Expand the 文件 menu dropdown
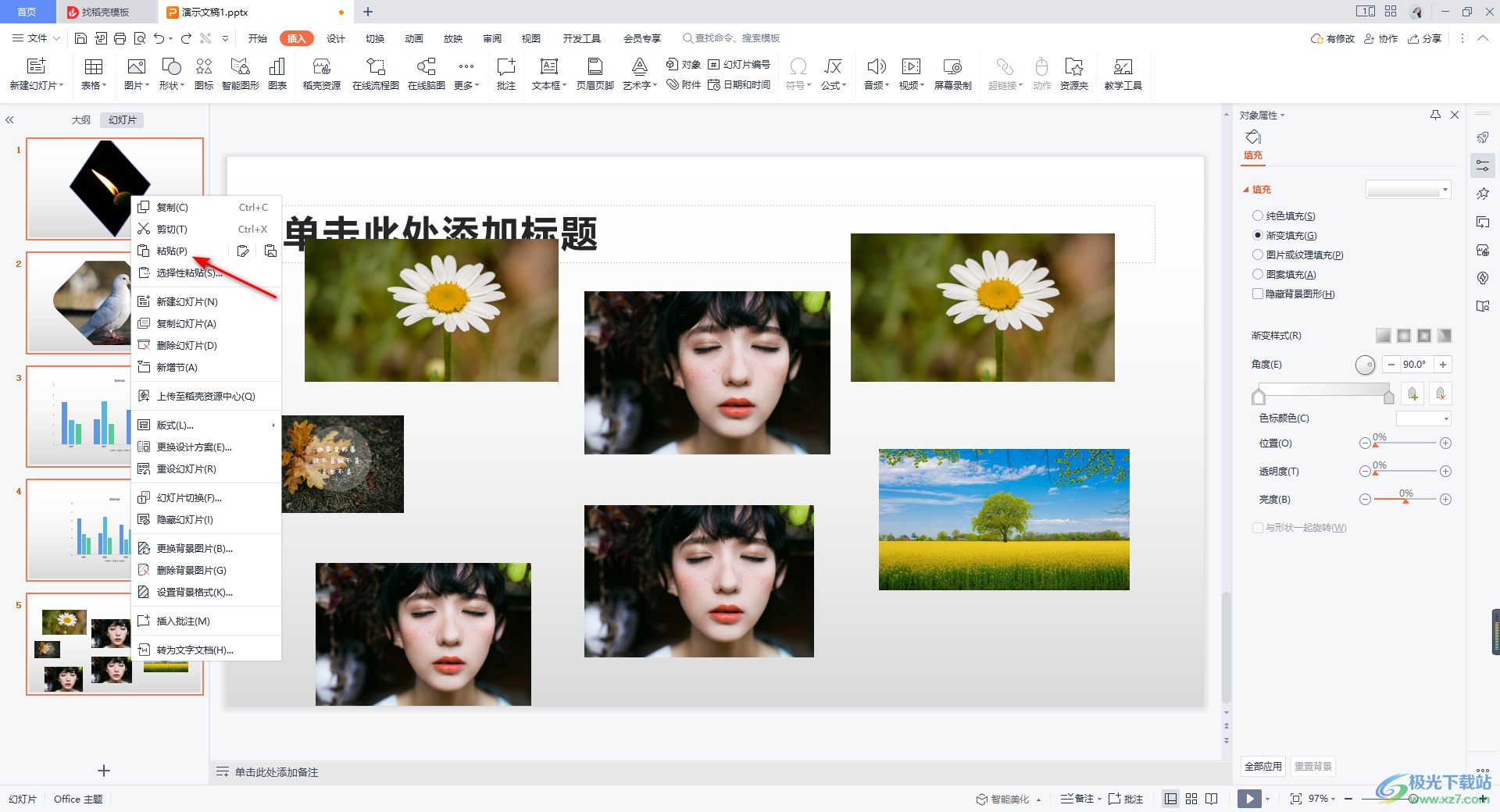Image resolution: width=1500 pixels, height=812 pixels. point(37,38)
